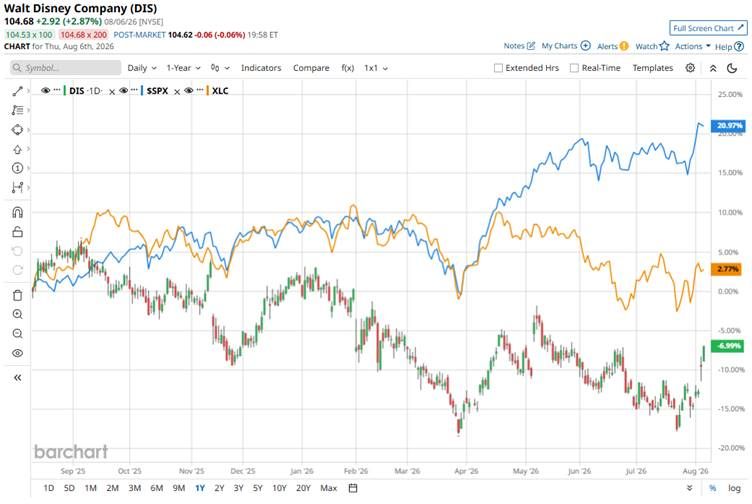Add DIS to Watch list
Viewport: 752px width, 504px height.
[x=652, y=47]
